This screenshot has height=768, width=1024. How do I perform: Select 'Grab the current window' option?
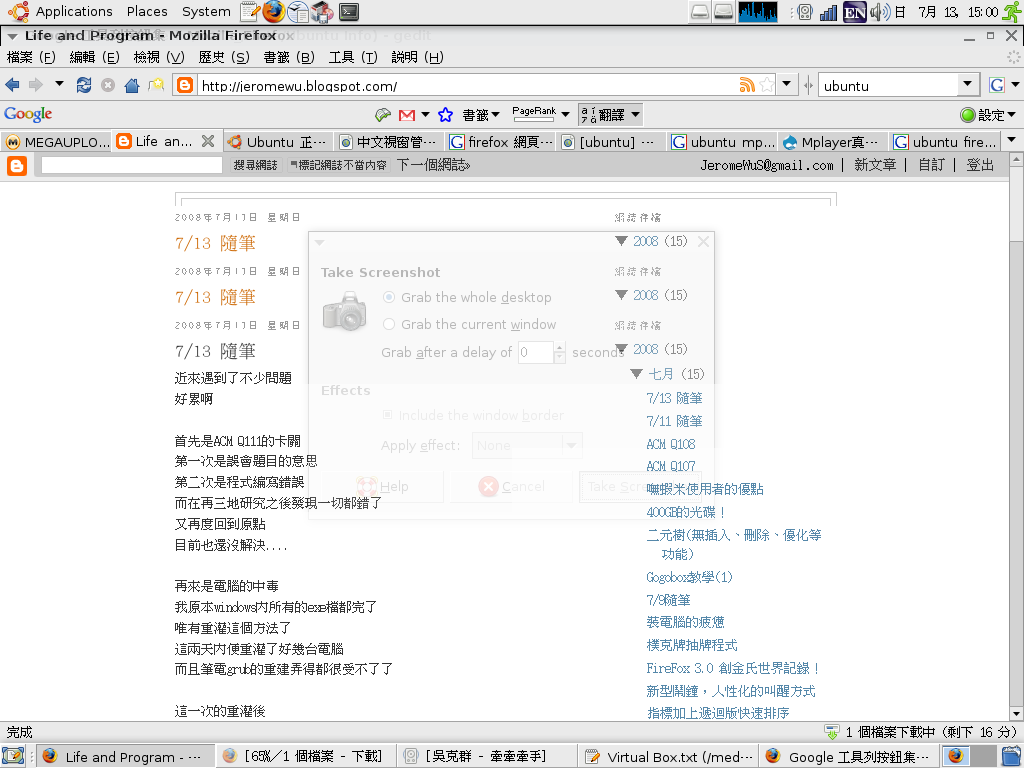(389, 324)
